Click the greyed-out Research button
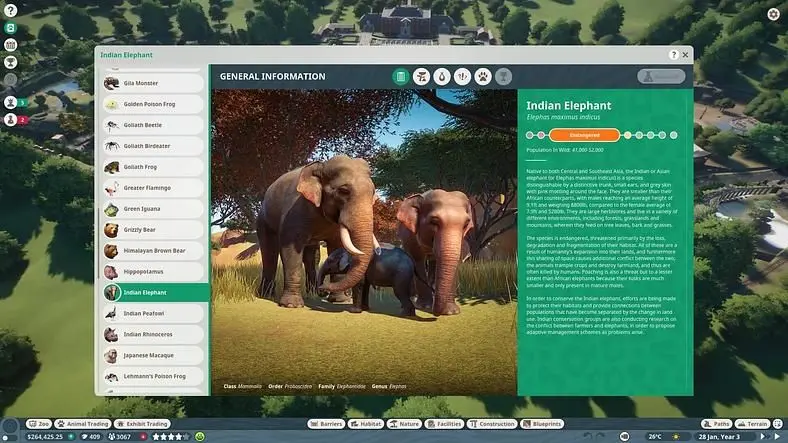 [661, 76]
